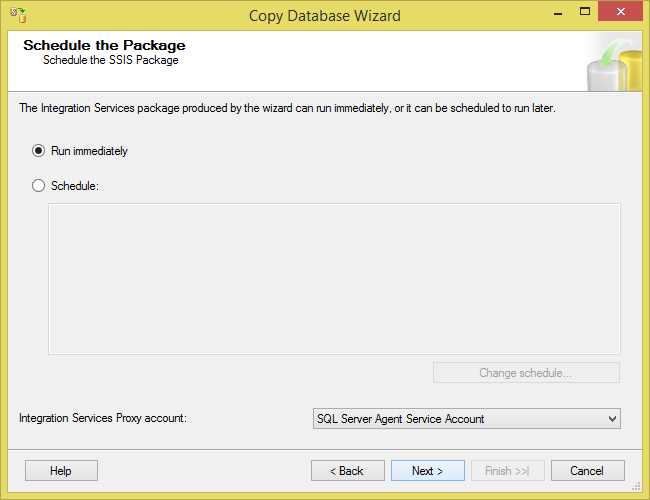Screen dimensions: 650x500
Task: Click the Copy Database Wizard title bar text
Action: click(x=325, y=15)
